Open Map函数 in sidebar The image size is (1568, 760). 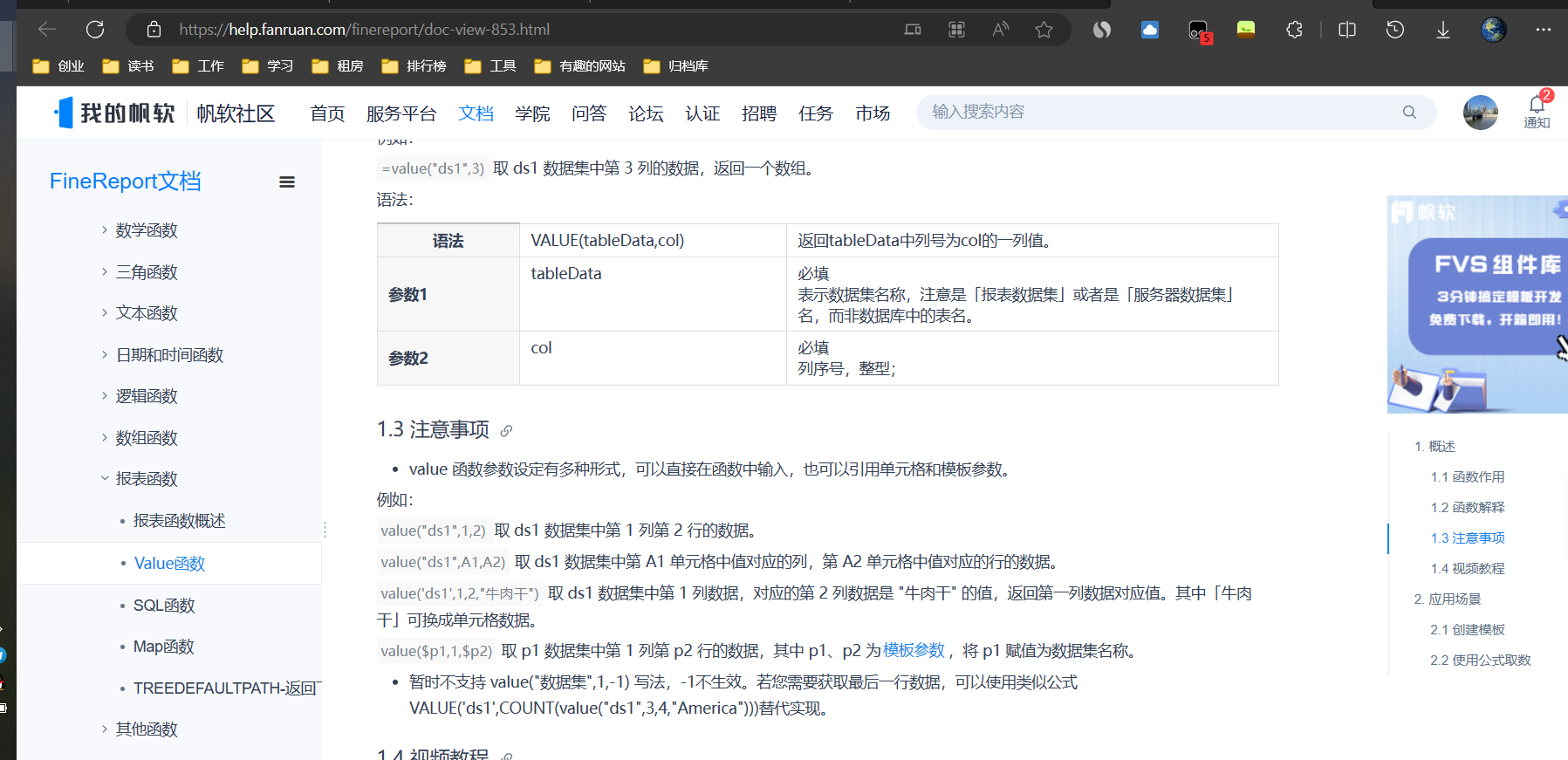pos(163,647)
